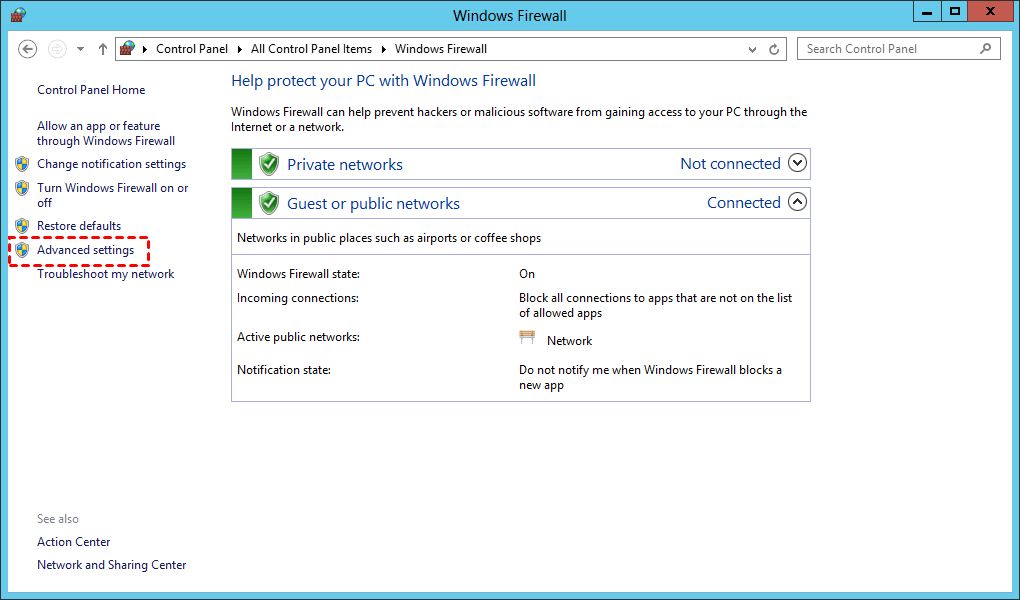The width and height of the screenshot is (1020, 600).
Task: Click the shield icon beside Restore defaults
Action: (22, 226)
